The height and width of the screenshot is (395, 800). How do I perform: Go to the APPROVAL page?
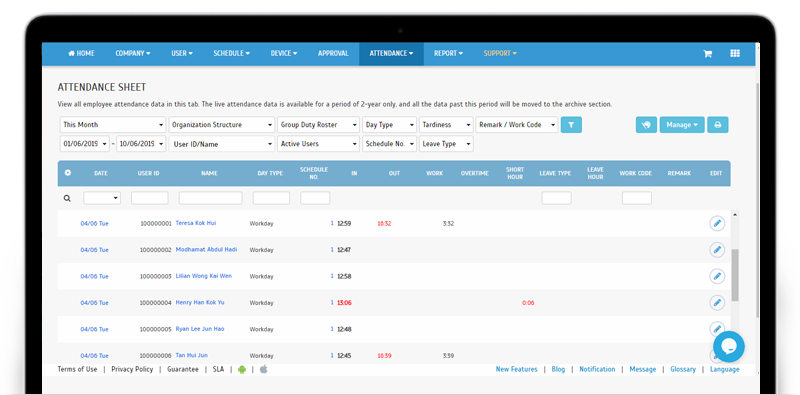[333, 54]
